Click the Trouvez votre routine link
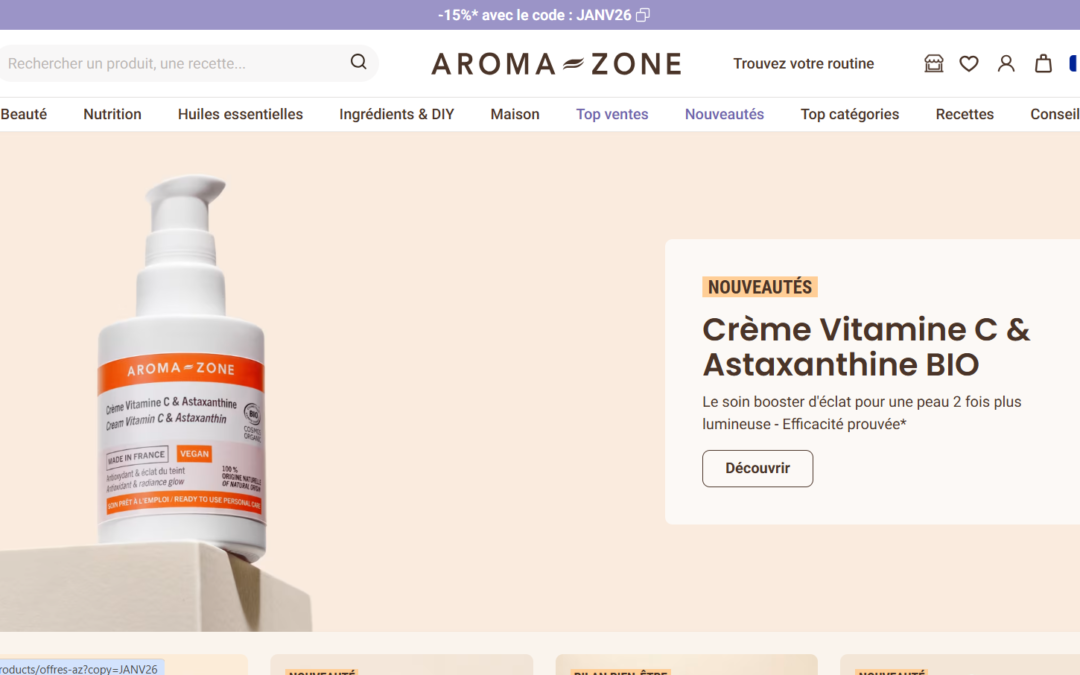The width and height of the screenshot is (1080, 675). click(804, 63)
